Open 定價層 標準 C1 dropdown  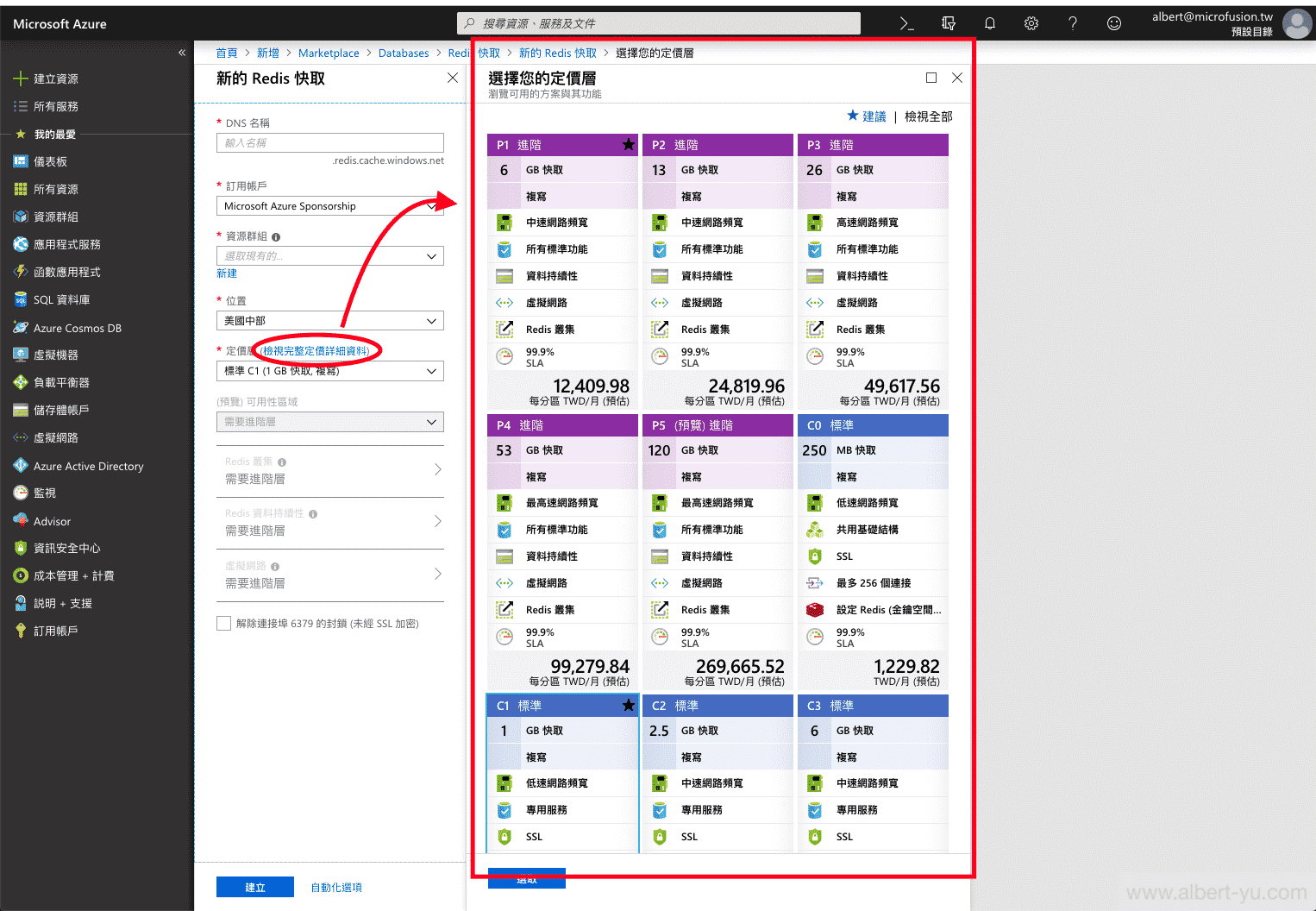[x=330, y=371]
